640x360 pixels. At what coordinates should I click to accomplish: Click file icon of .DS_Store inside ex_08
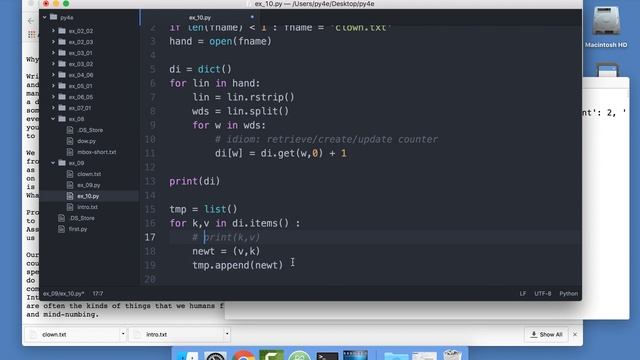point(70,130)
